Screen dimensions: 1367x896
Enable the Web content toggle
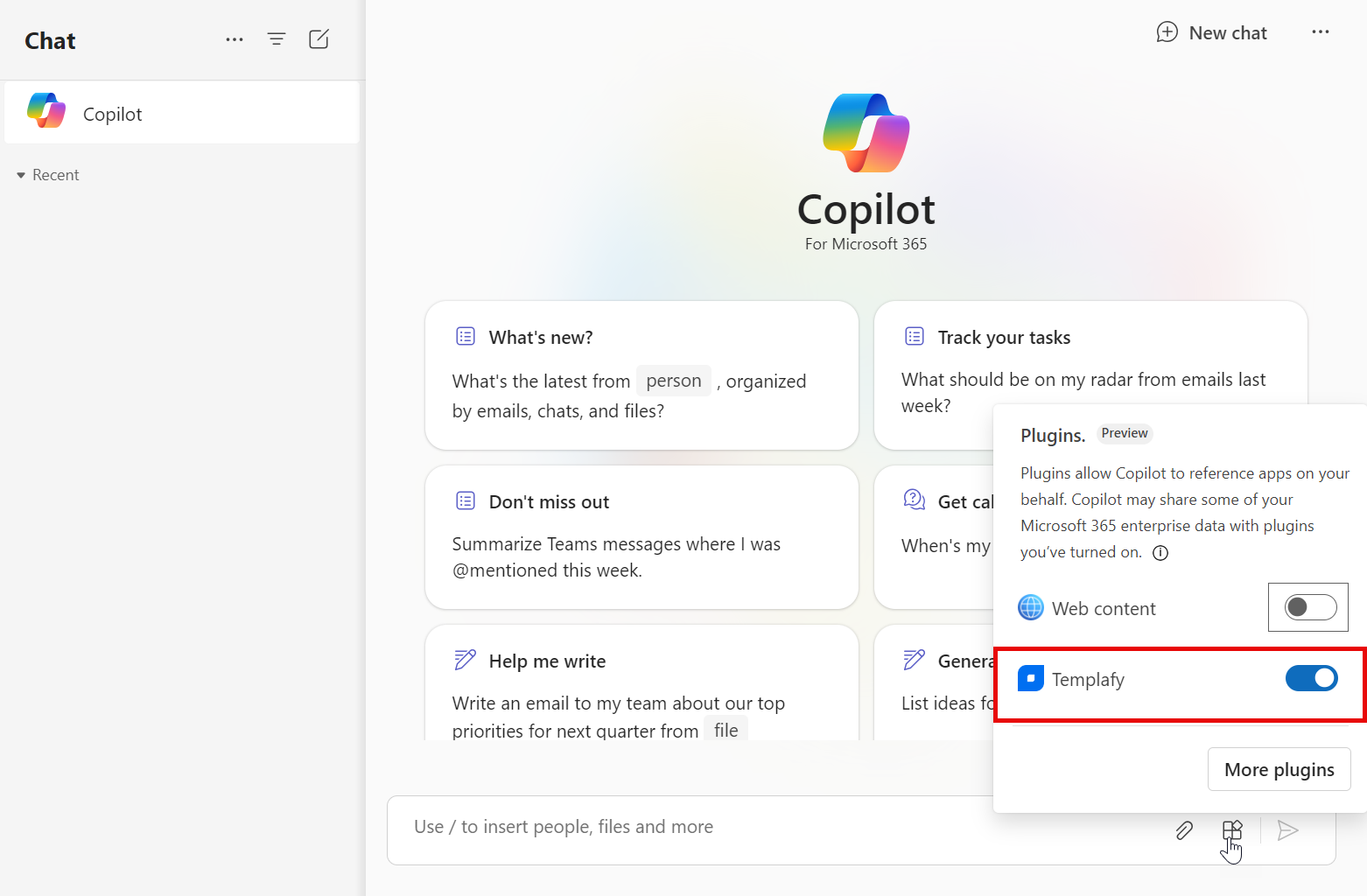1308,607
